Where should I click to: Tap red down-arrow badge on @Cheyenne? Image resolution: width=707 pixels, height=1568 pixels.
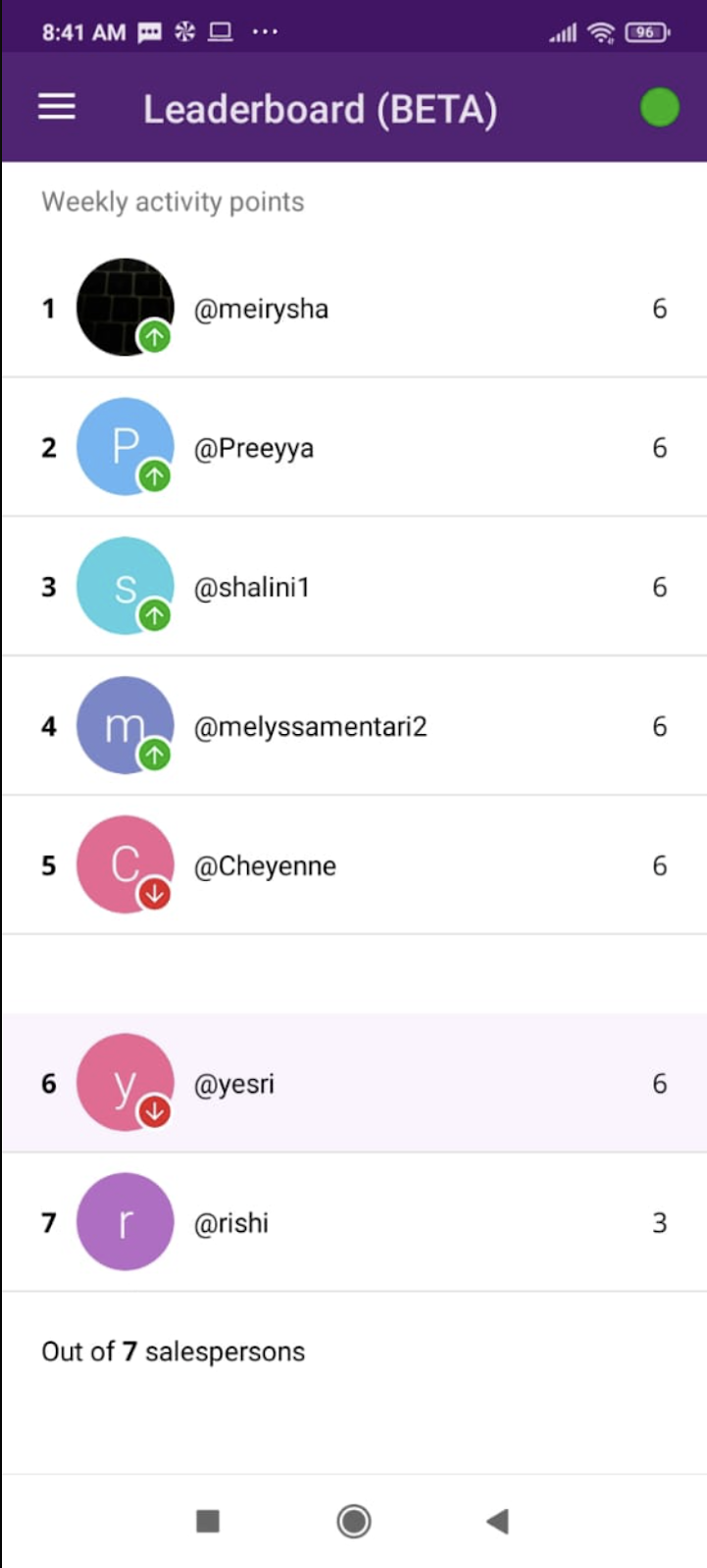coord(155,894)
